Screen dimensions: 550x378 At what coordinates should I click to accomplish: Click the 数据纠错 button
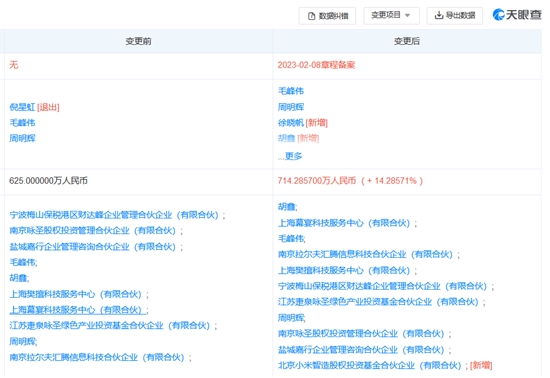point(327,16)
